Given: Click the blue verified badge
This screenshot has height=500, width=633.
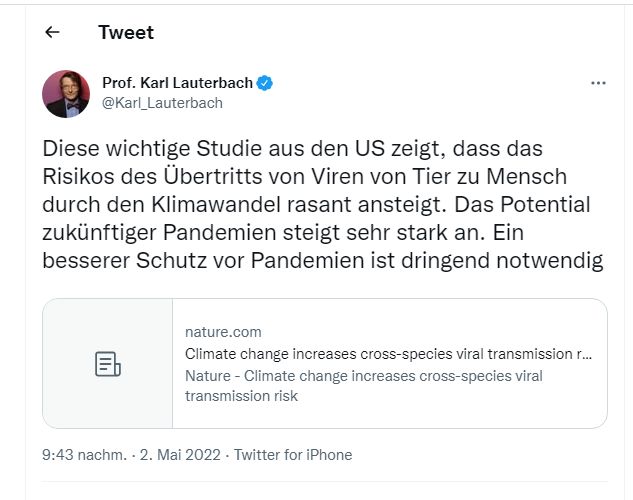Looking at the screenshot, I should click(x=268, y=82).
